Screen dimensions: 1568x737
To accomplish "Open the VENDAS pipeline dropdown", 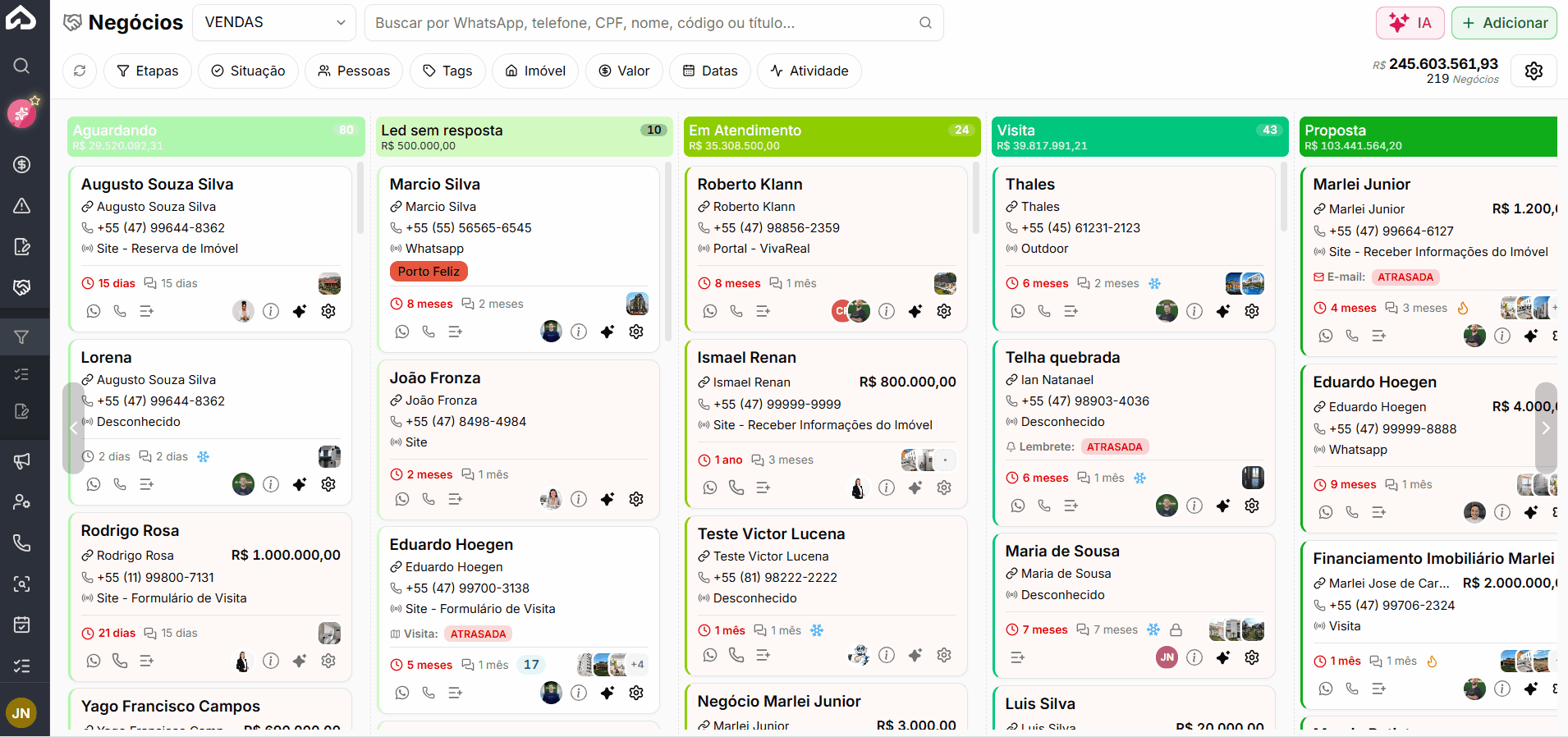I will click(x=274, y=22).
